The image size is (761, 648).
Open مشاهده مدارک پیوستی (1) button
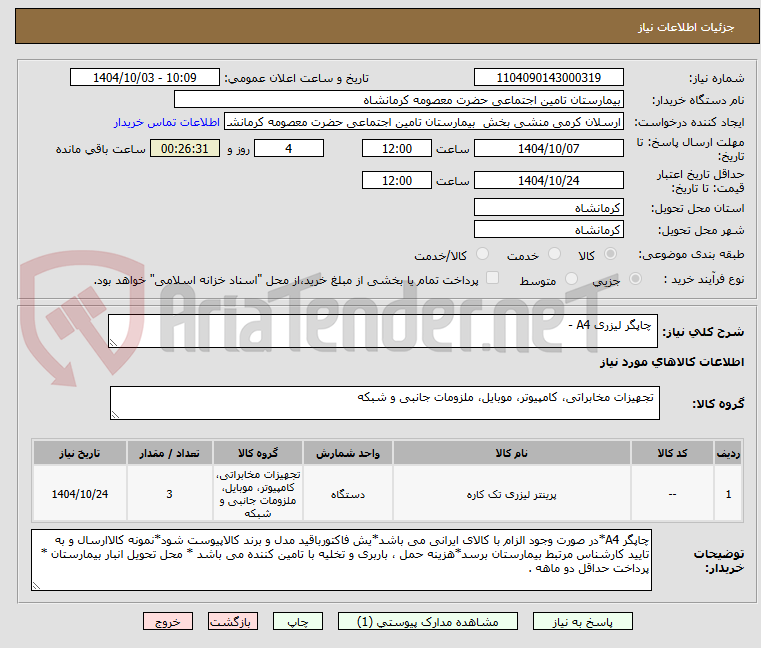click(x=428, y=621)
